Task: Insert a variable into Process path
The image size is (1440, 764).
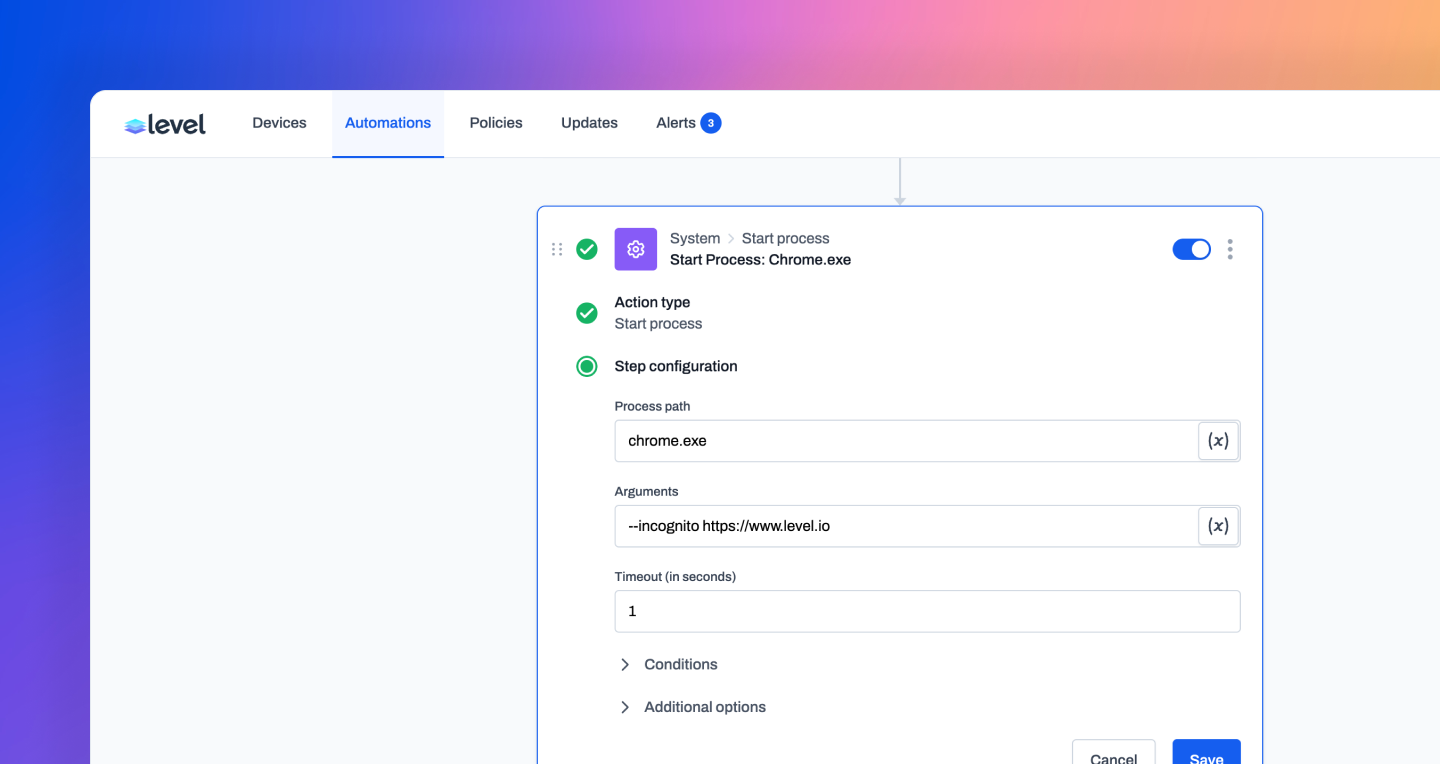Action: 1219,441
